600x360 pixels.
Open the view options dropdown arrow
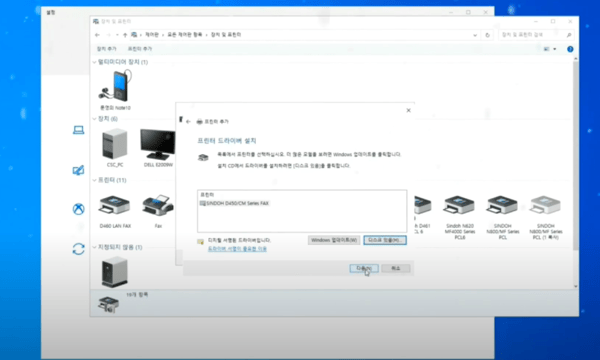554,49
